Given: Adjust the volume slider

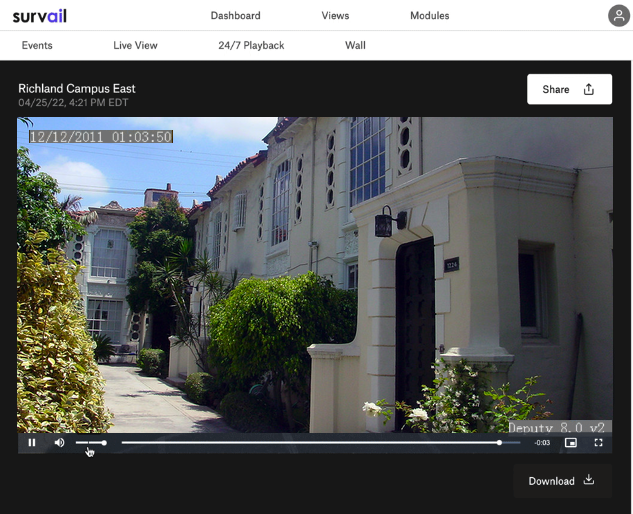Looking at the screenshot, I should [x=91, y=442].
